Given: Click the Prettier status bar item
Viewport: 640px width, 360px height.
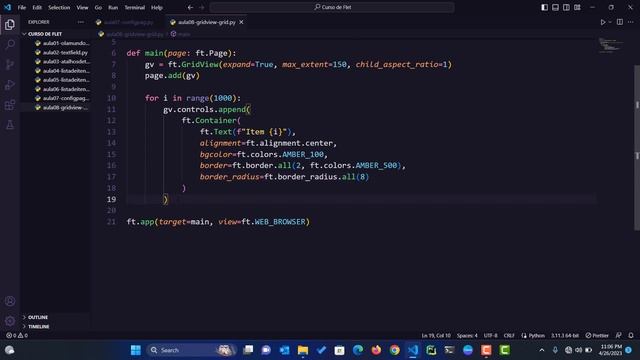Looking at the screenshot, I should pos(597,336).
